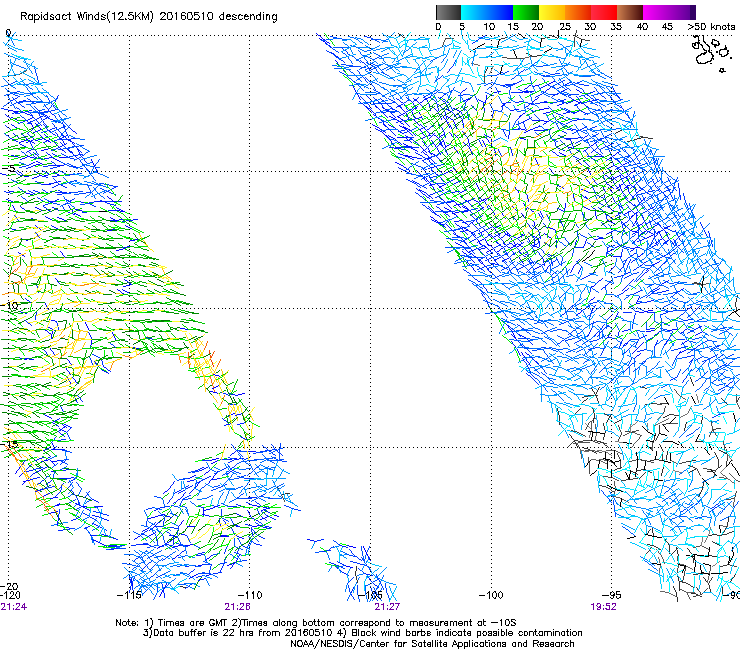Click the legend label '25'

(x=565, y=27)
